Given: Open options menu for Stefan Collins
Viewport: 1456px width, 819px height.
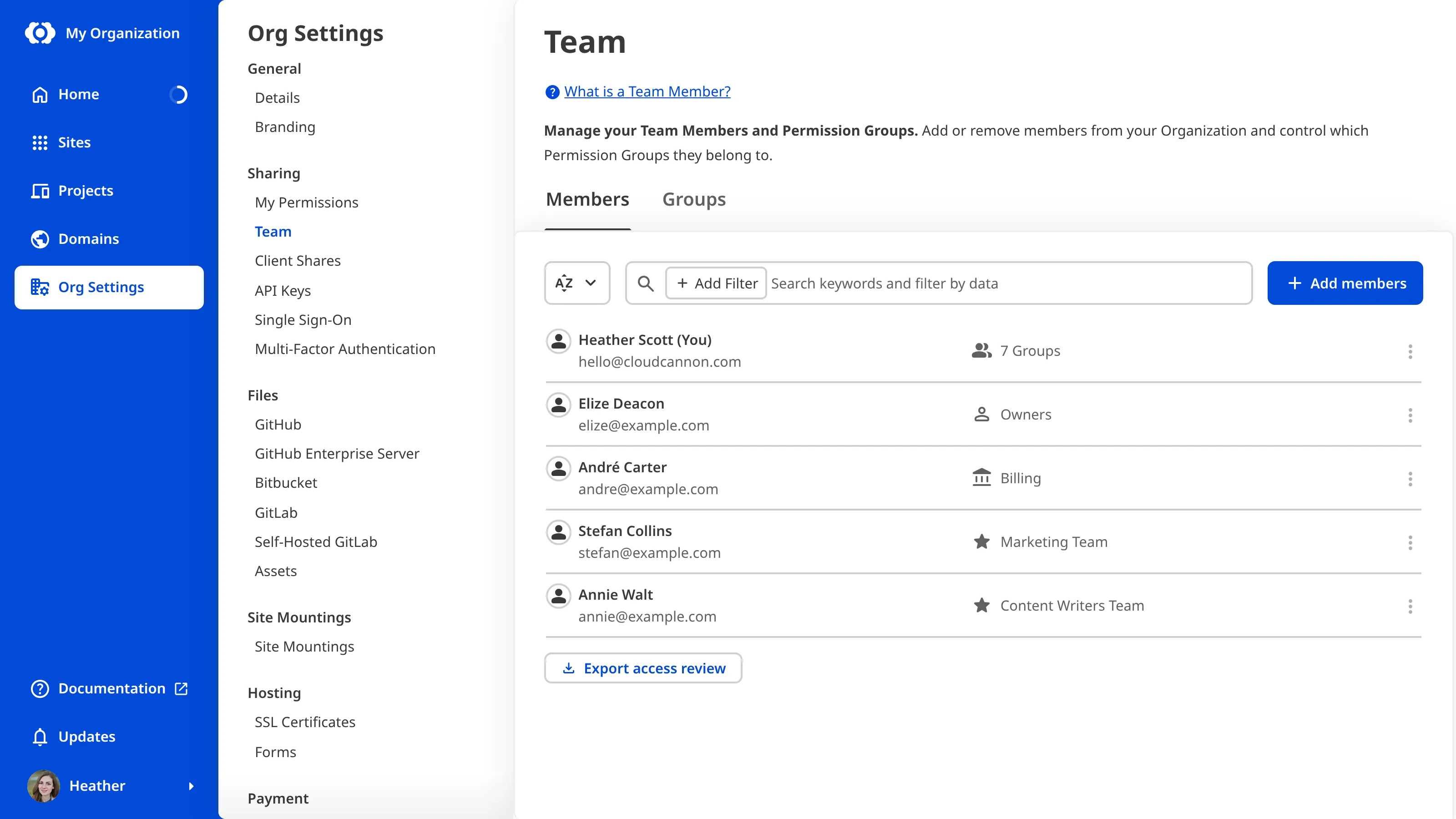Looking at the screenshot, I should pos(1410,543).
